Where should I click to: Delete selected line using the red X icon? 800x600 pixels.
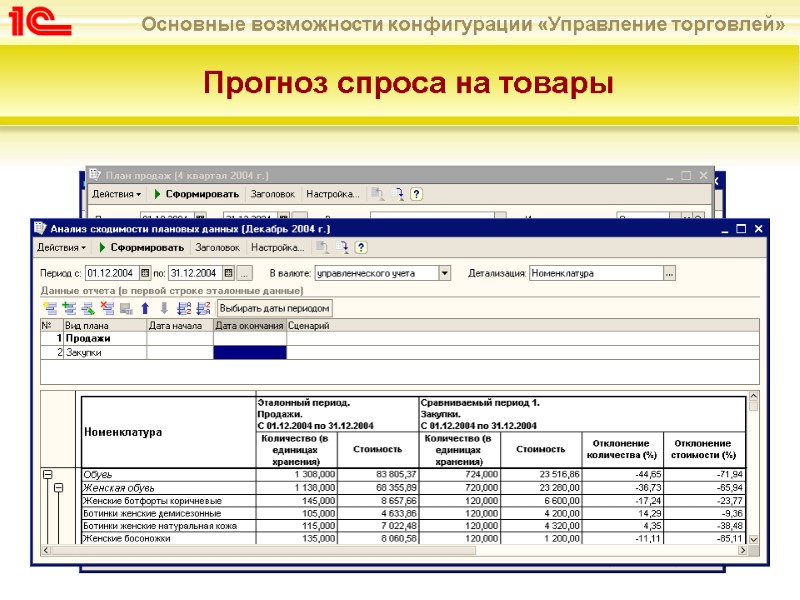point(109,308)
